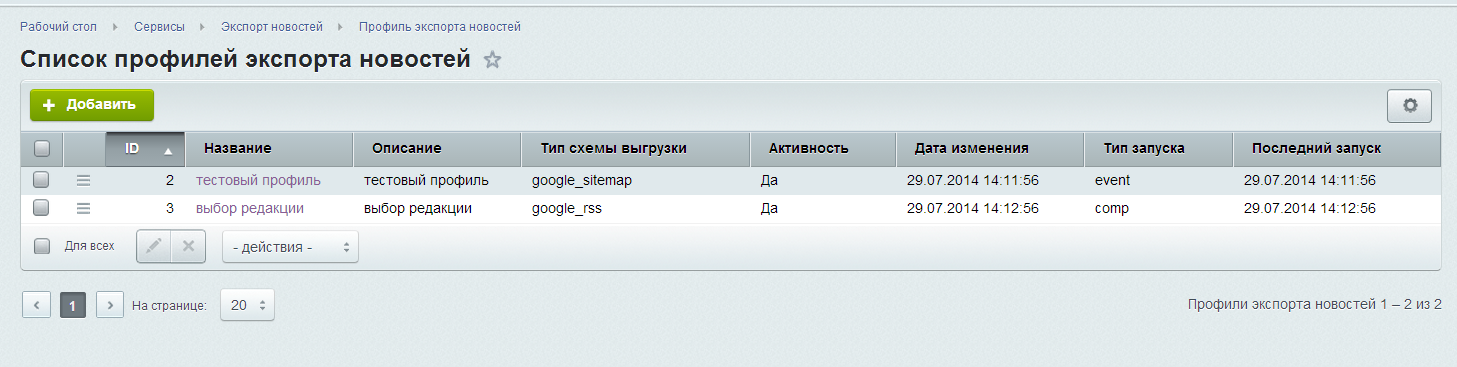Enable the Для всех checkbox
Image resolution: width=1457 pixels, height=367 pixels.
coord(42,246)
